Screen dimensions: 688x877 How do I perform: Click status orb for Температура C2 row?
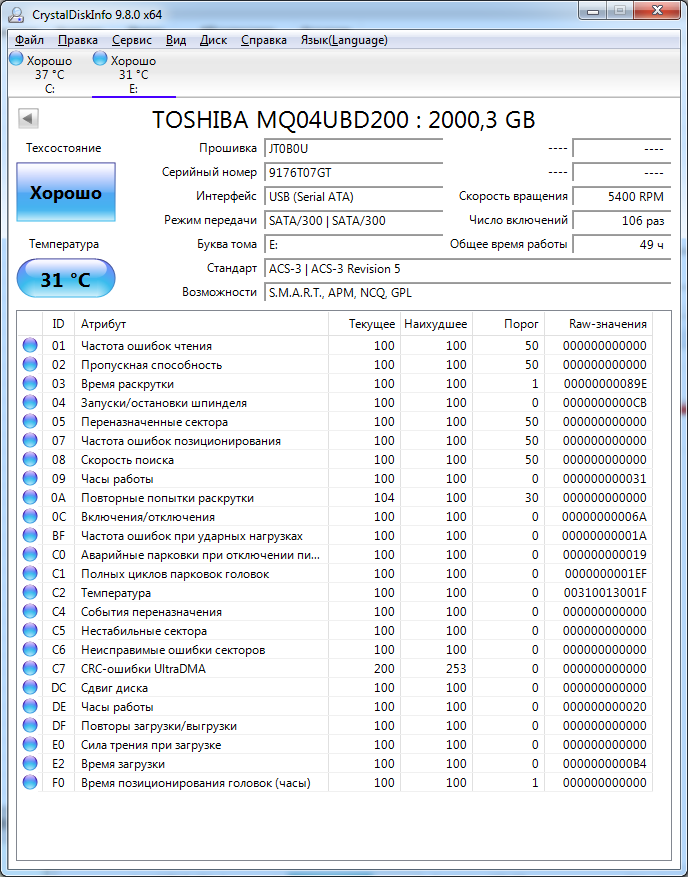point(30,592)
